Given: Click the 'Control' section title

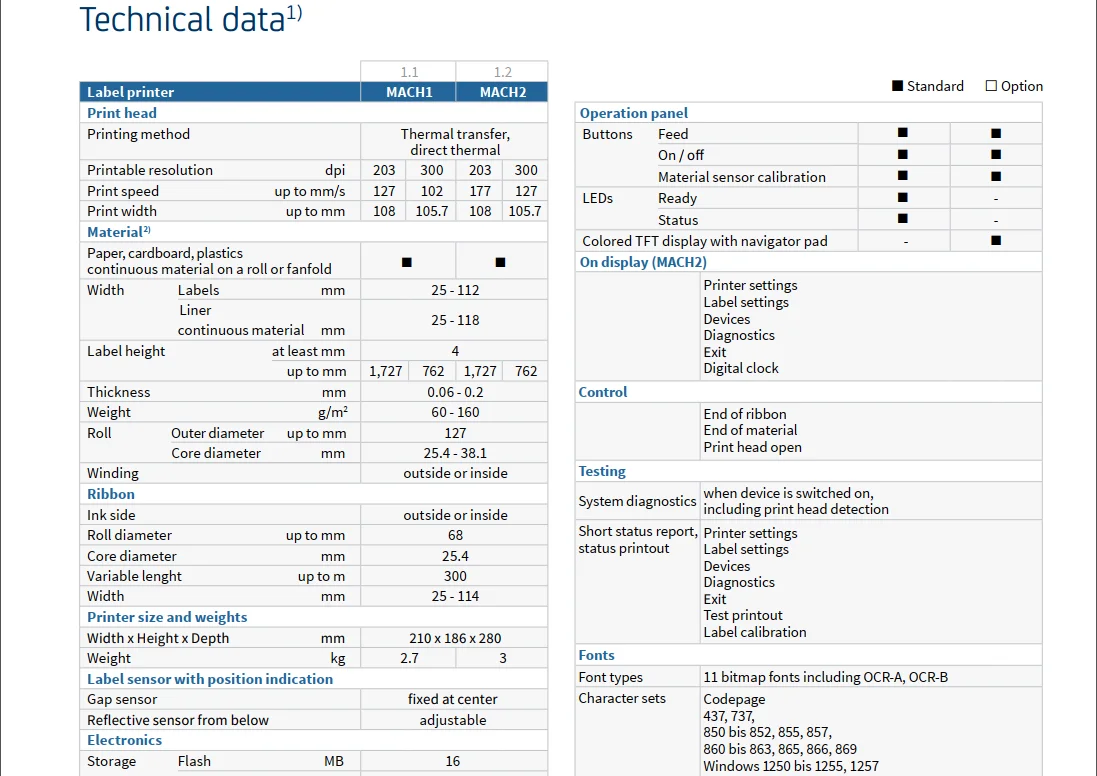Looking at the screenshot, I should [602, 392].
